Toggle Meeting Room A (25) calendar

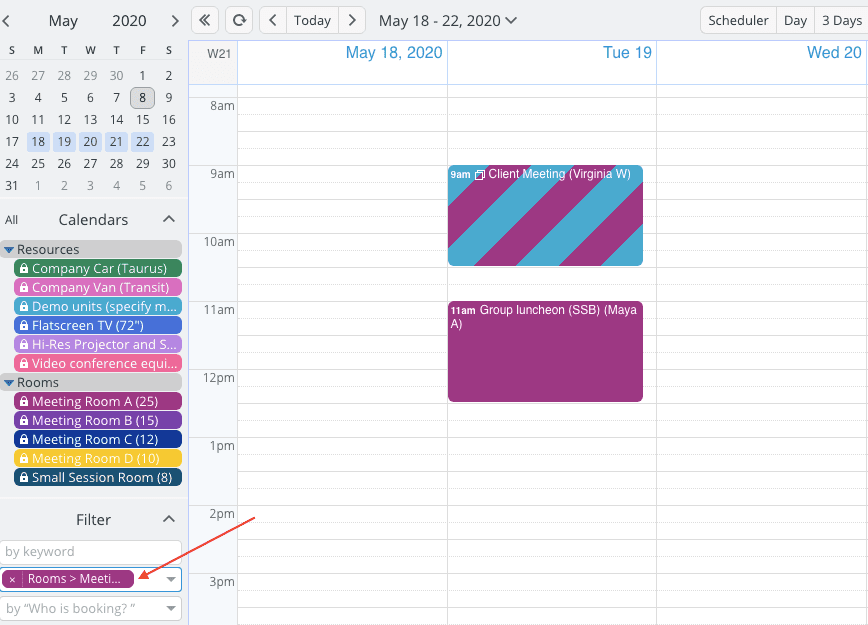coord(96,401)
